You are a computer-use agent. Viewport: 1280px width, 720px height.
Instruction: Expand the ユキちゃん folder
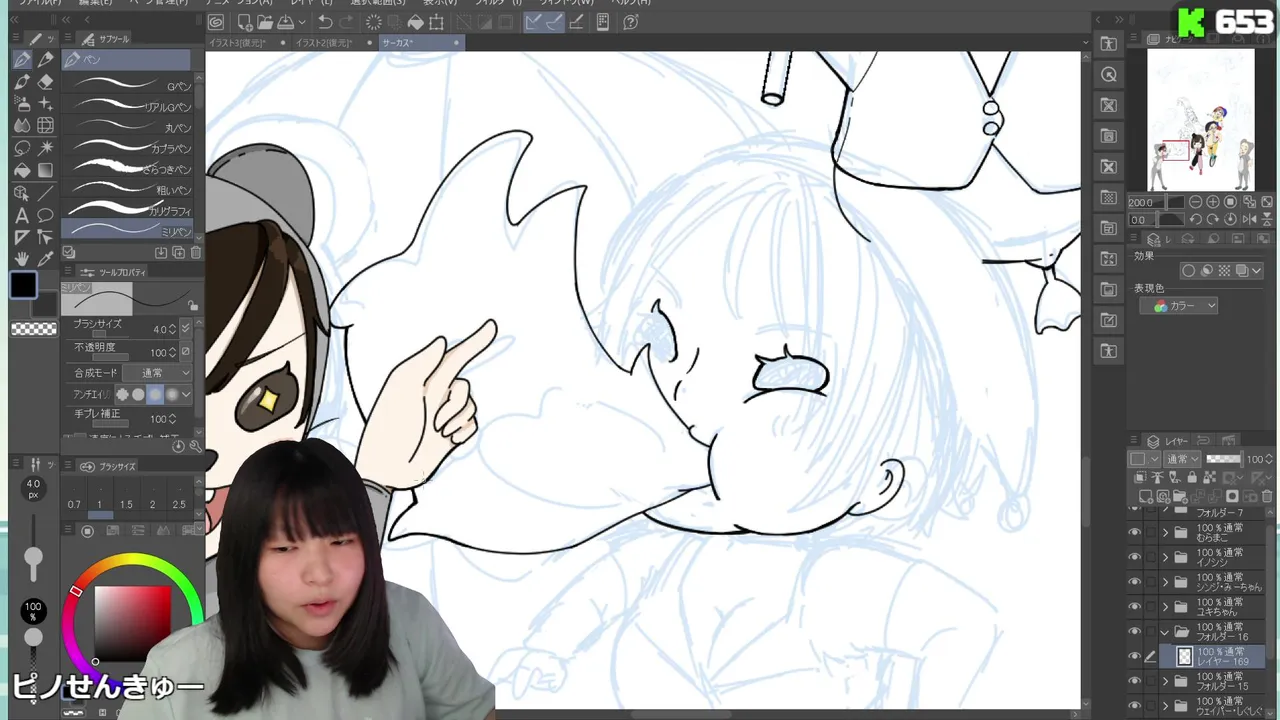click(1165, 606)
